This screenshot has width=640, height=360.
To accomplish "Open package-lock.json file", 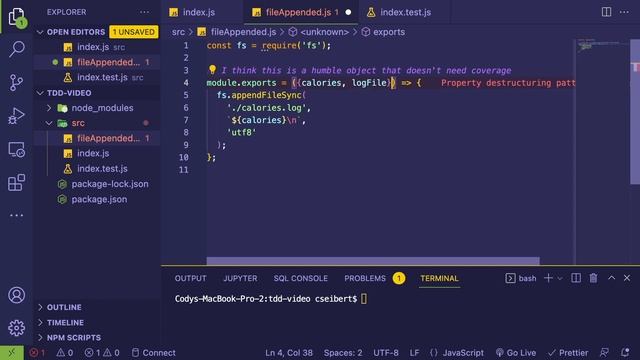I will pyautogui.click(x=98, y=184).
